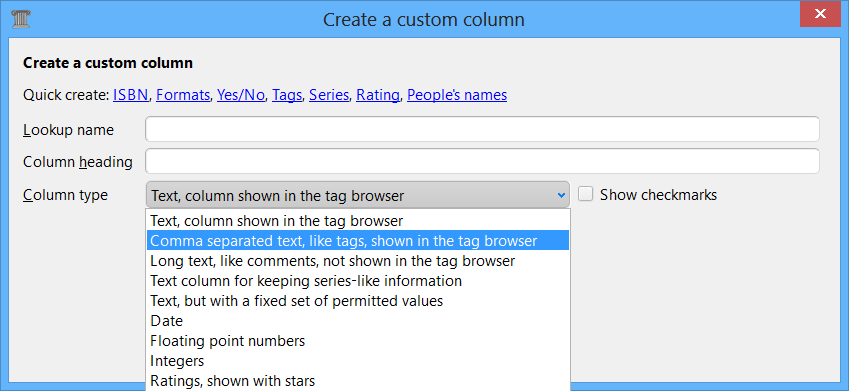The height and width of the screenshot is (391, 849).
Task: Select the Floating point numbers type
Action: click(x=358, y=341)
